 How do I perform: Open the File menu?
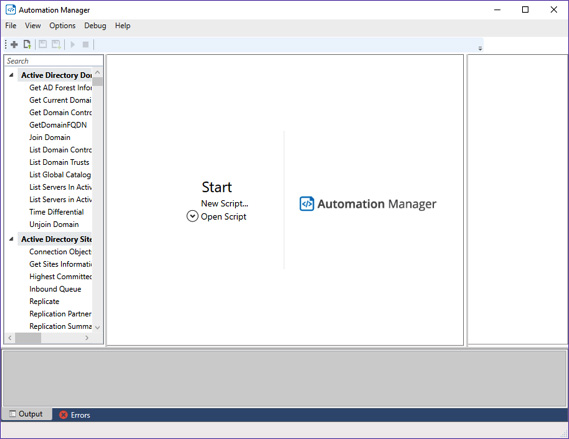click(x=11, y=26)
